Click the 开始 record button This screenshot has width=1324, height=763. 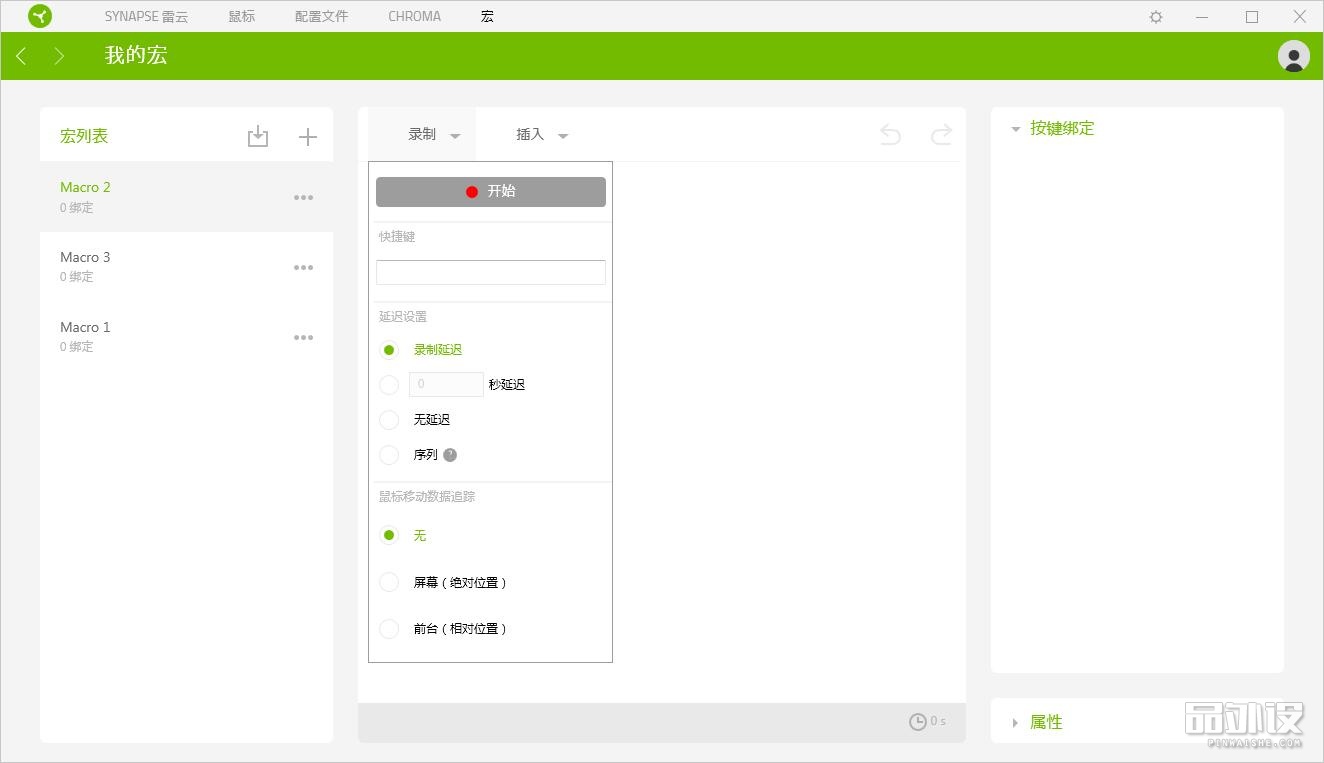pos(491,192)
